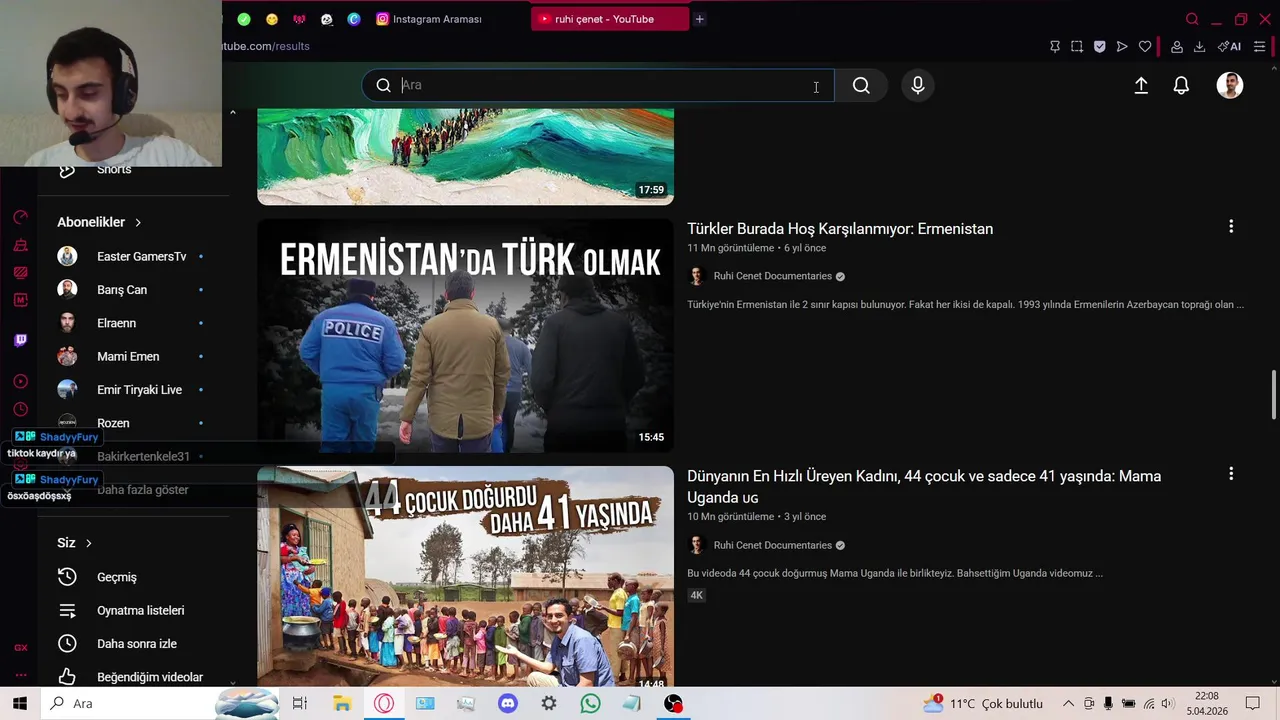The height and width of the screenshot is (720, 1280).
Task: Click browser tab search magnifier icon
Action: [1192, 19]
